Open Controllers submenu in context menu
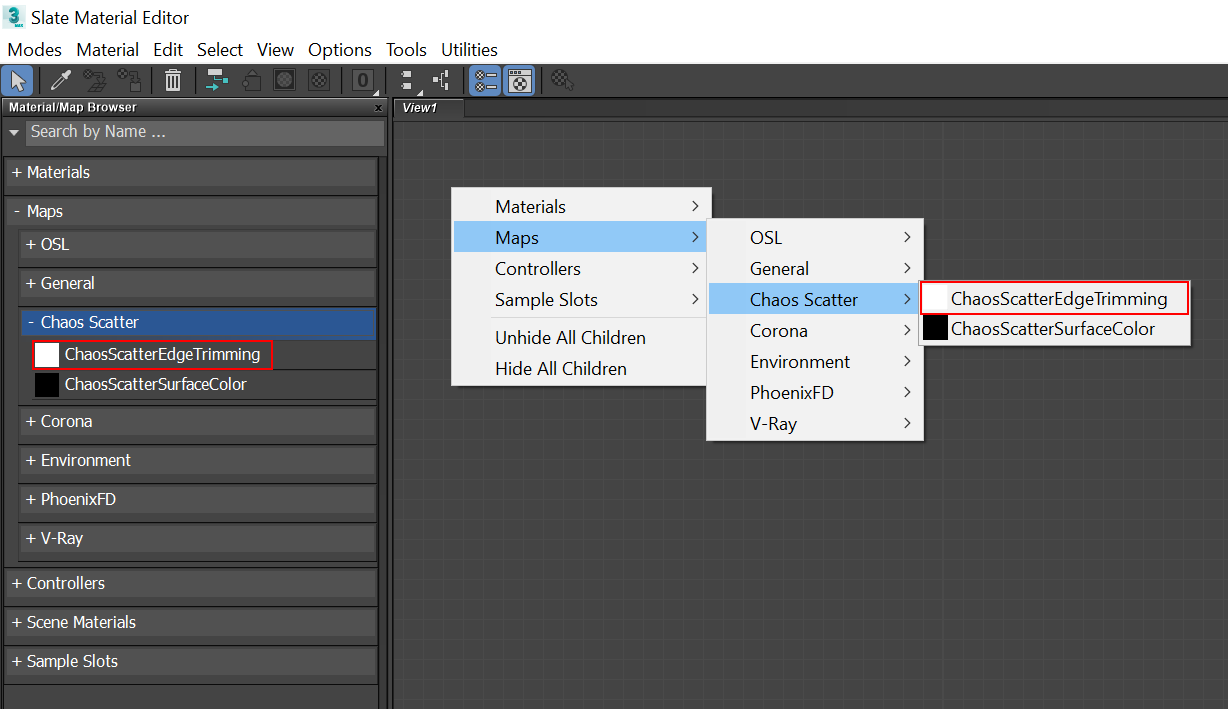The width and height of the screenshot is (1228, 709). 581,268
